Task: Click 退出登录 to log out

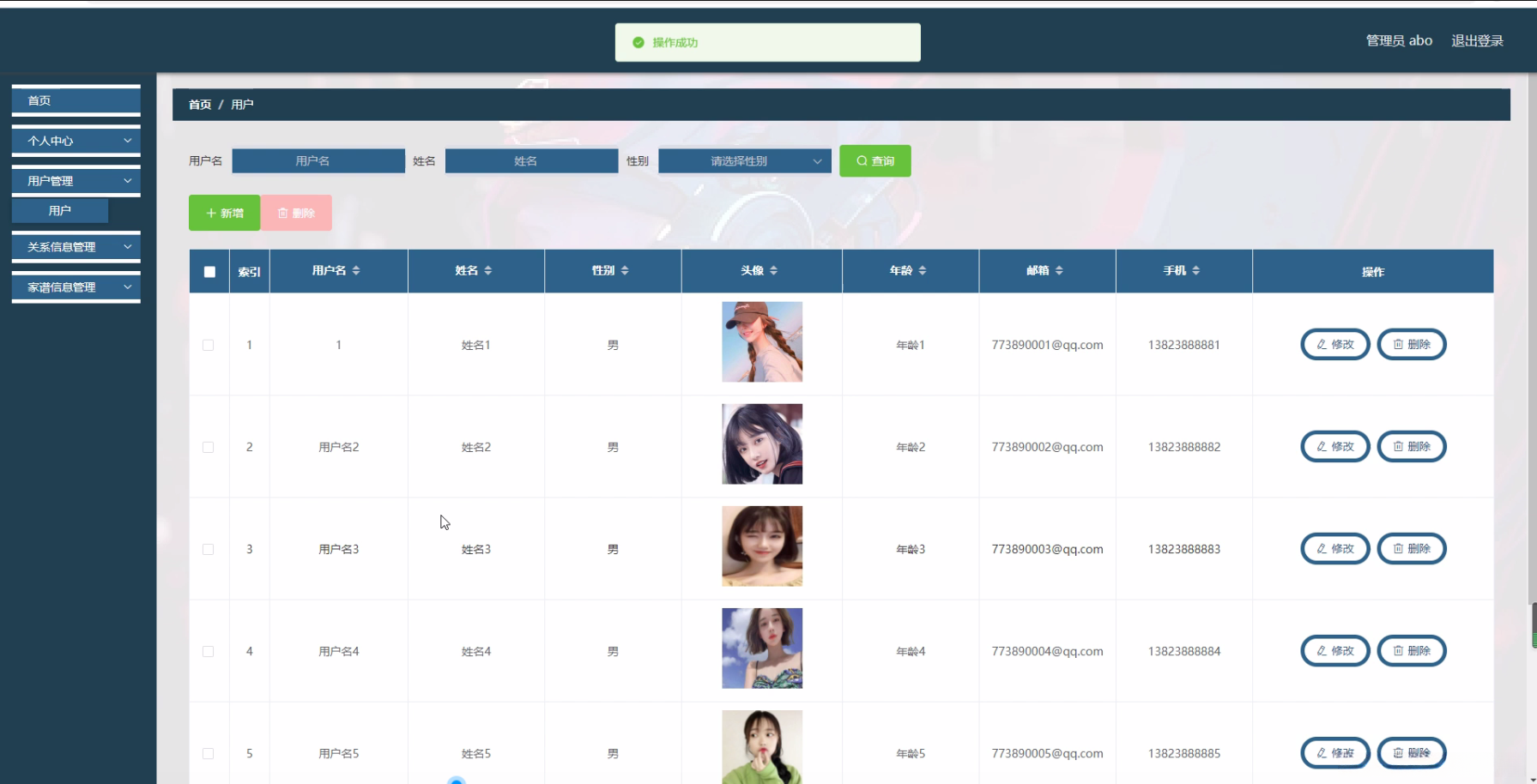Action: [x=1477, y=40]
